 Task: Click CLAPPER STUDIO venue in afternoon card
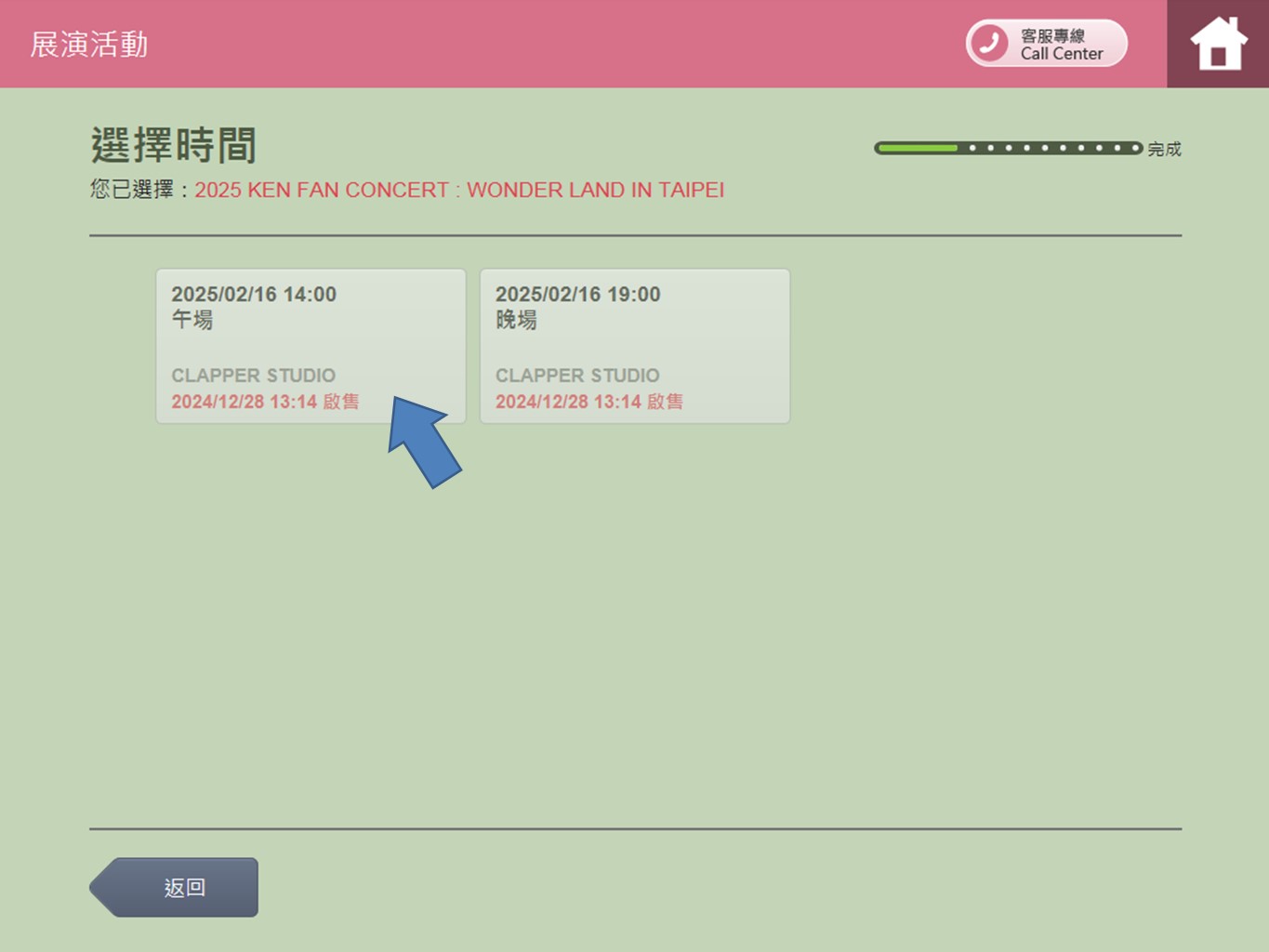(x=253, y=376)
